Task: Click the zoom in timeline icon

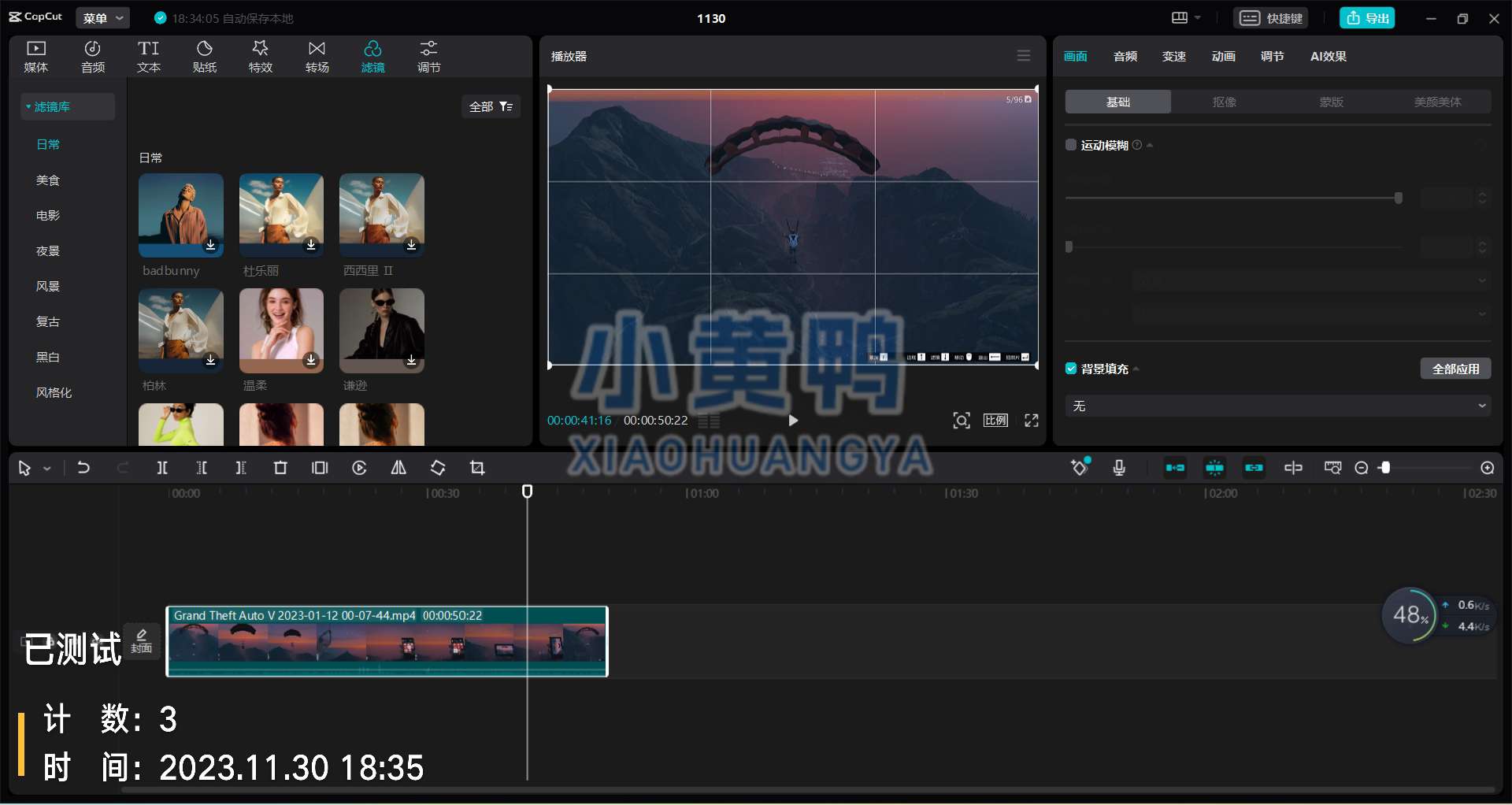Action: click(x=1488, y=468)
